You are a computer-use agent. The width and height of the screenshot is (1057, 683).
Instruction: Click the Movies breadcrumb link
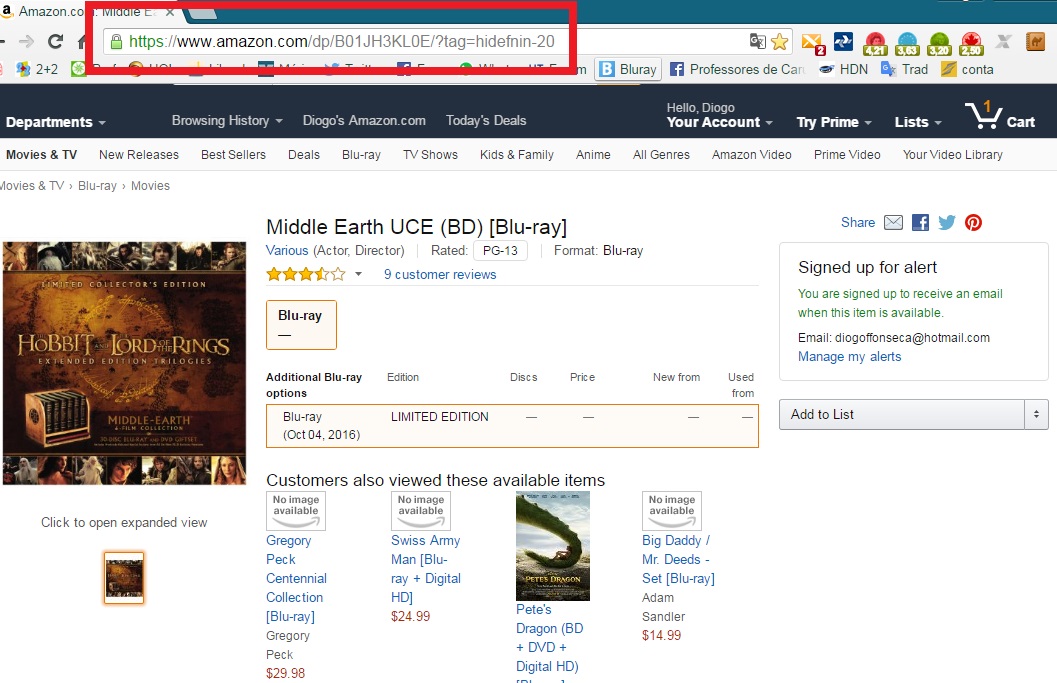[x=150, y=186]
